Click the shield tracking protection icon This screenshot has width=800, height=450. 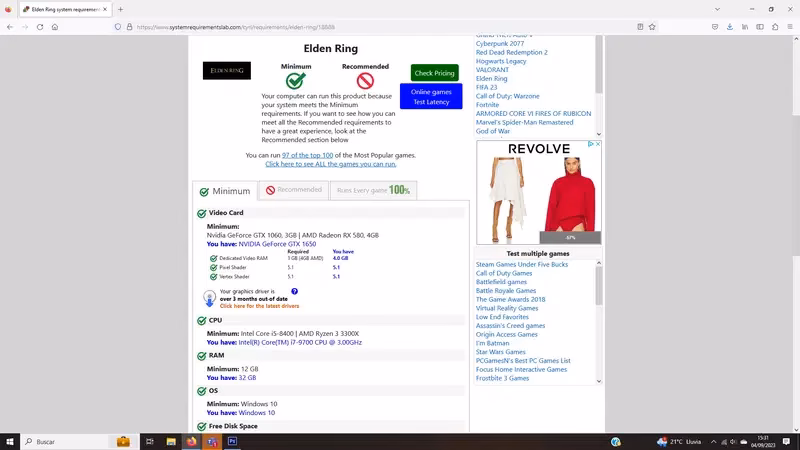[118, 27]
